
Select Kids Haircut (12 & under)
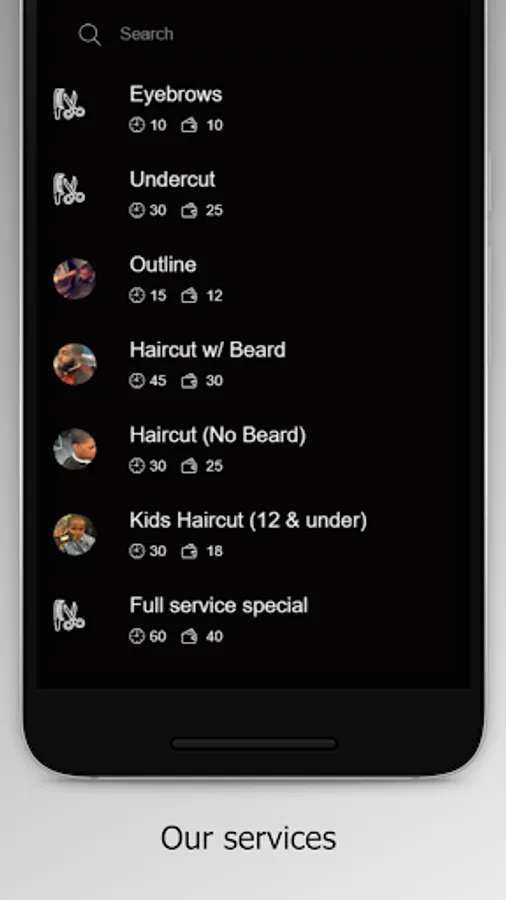click(x=254, y=534)
